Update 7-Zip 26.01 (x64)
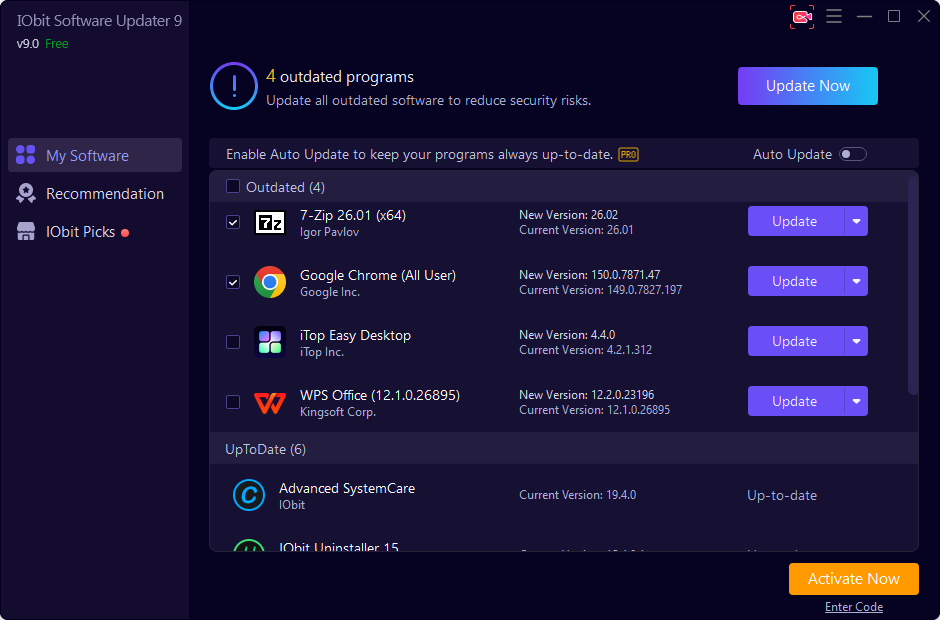This screenshot has height=620, width=940. [796, 221]
